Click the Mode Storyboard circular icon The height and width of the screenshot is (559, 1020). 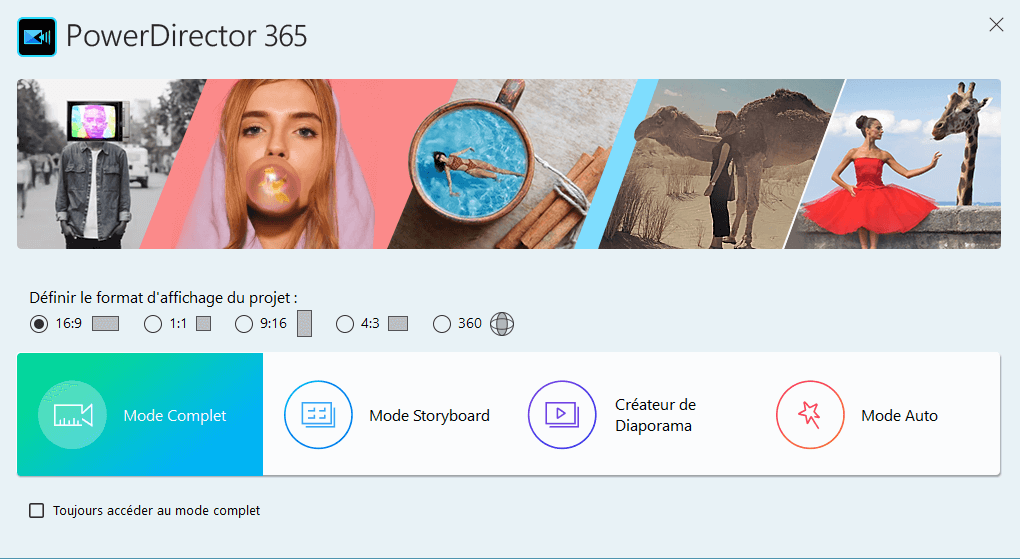pos(318,415)
